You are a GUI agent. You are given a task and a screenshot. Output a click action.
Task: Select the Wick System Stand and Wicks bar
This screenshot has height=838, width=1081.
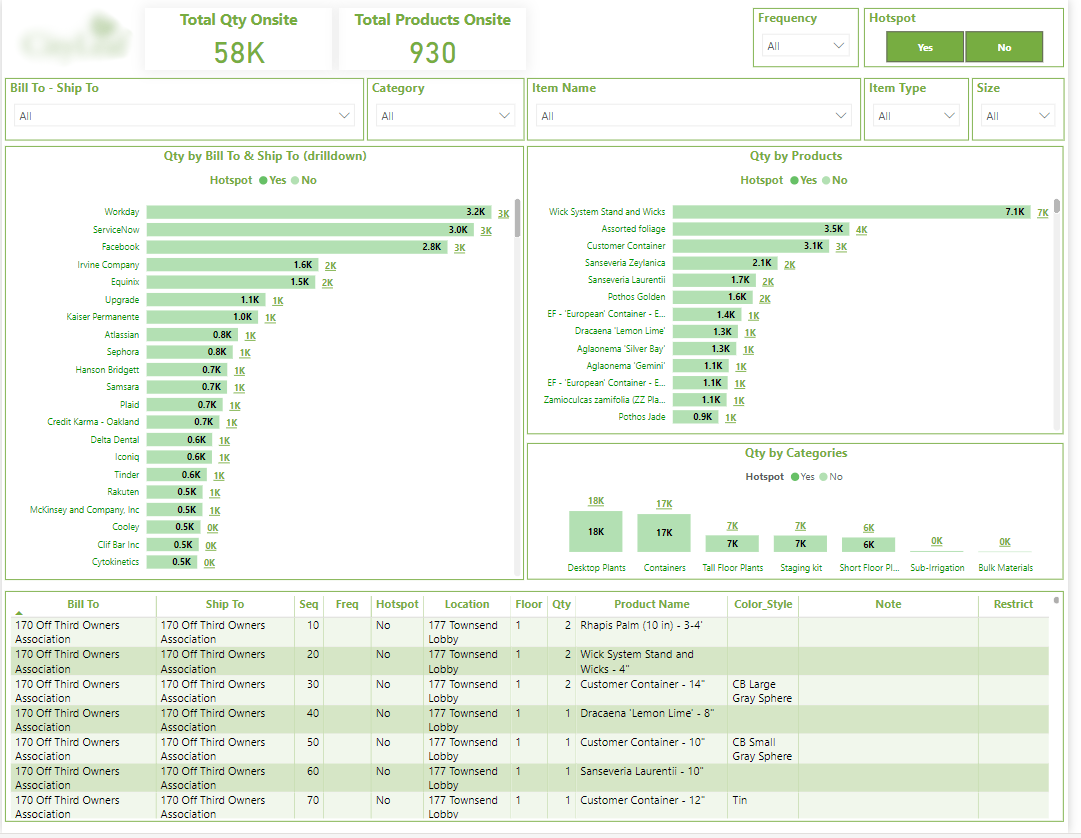tap(850, 211)
